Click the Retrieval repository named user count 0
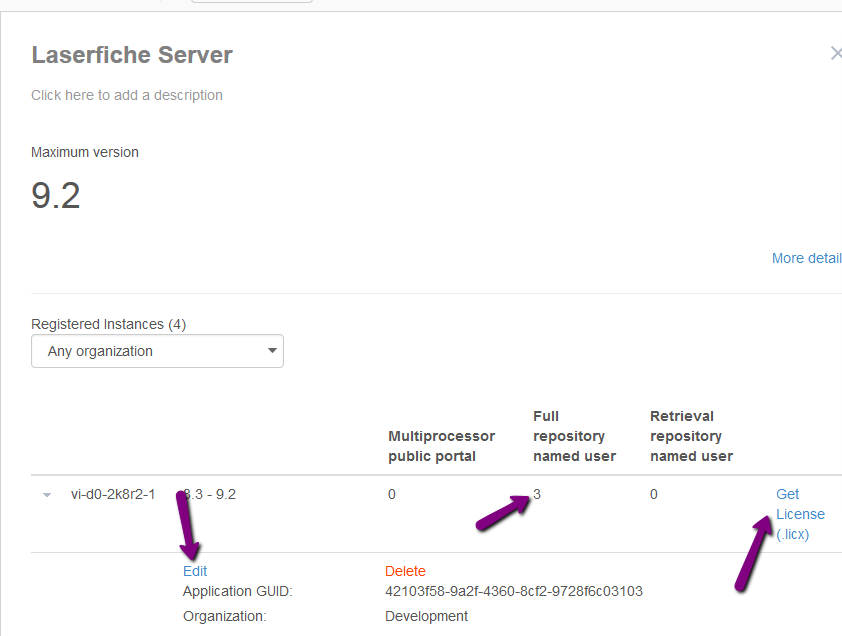The height and width of the screenshot is (636, 842). tap(654, 494)
